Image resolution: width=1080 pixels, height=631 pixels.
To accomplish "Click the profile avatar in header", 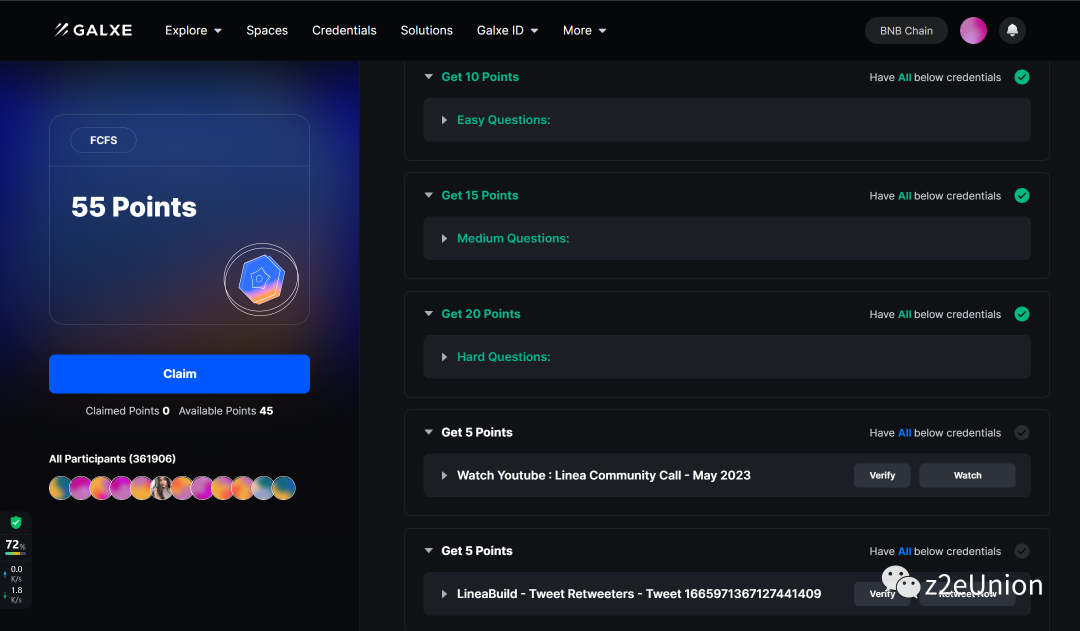I will [x=973, y=31].
